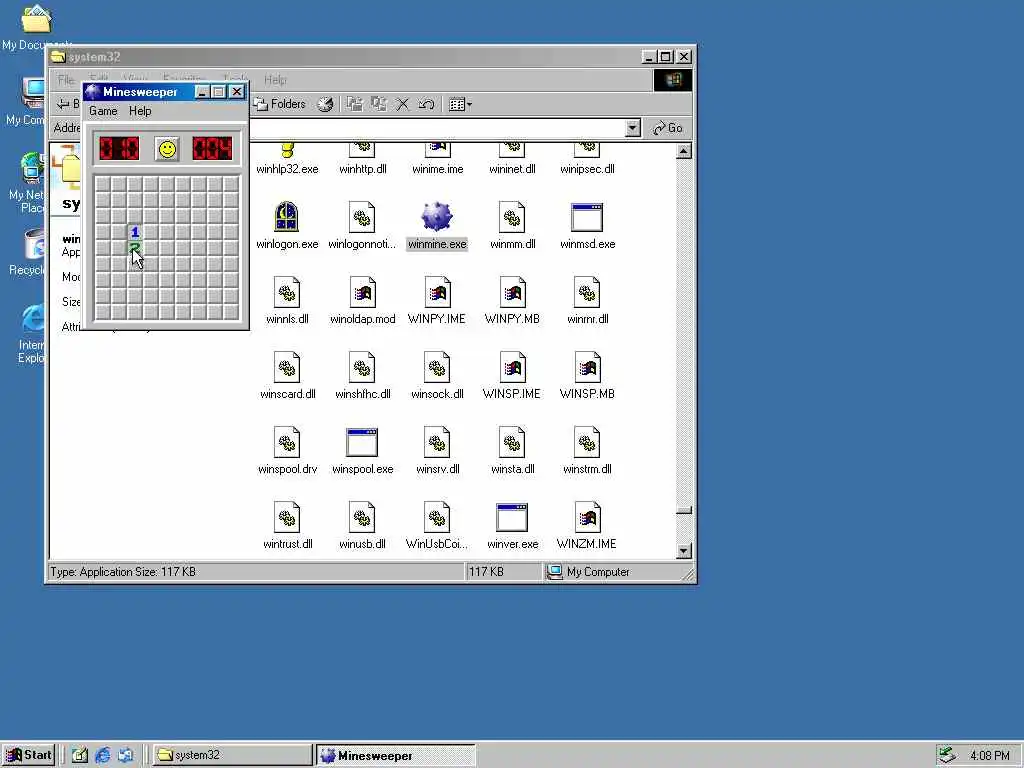Click the scroll down arrow in system32
Screen dimensions: 1024x768
683,551
